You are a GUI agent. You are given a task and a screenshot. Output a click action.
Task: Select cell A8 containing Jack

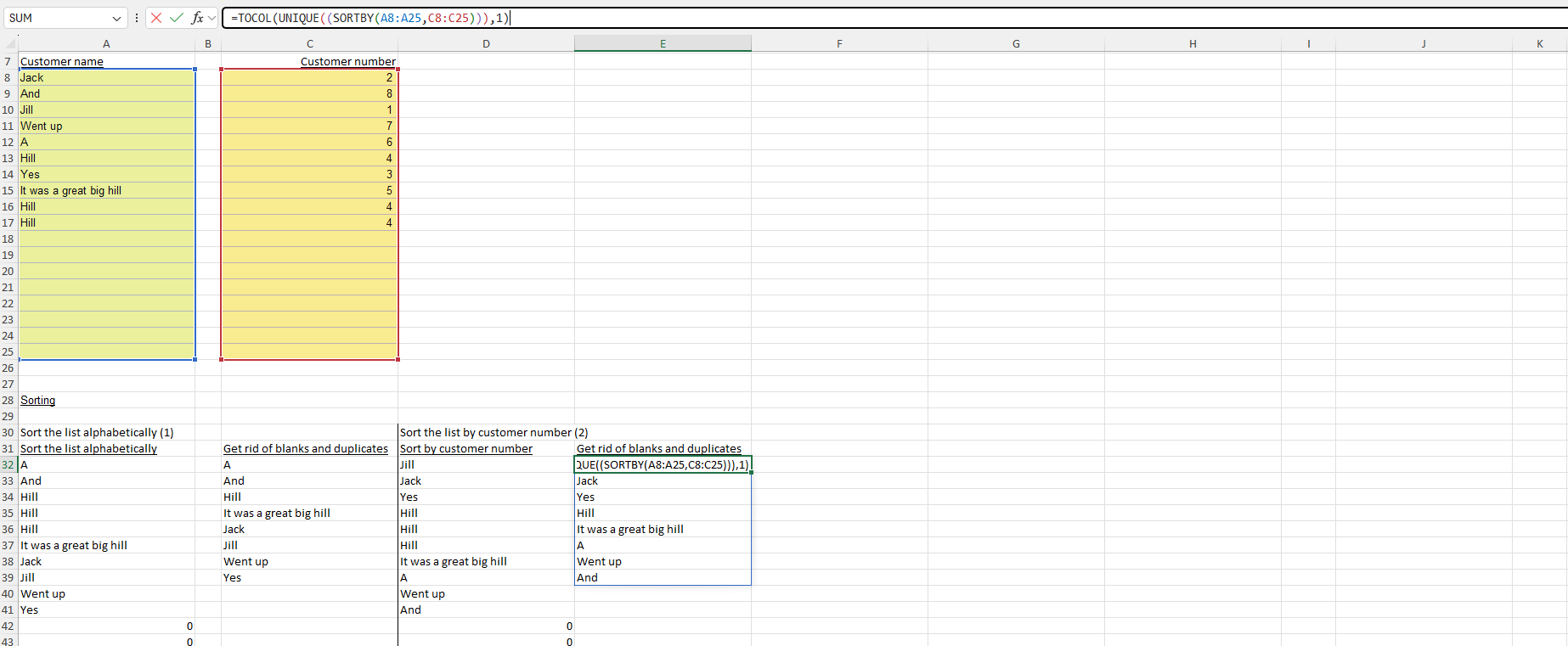coord(106,77)
